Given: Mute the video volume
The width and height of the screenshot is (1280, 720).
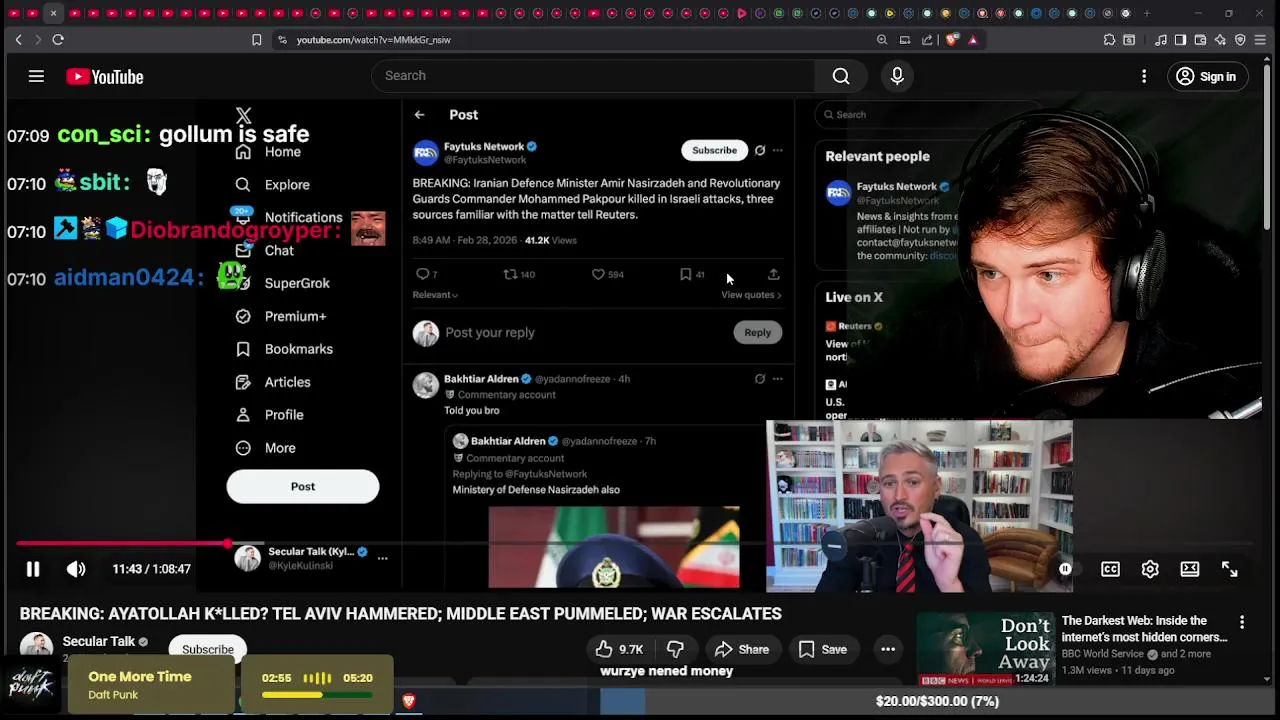Looking at the screenshot, I should coord(76,569).
